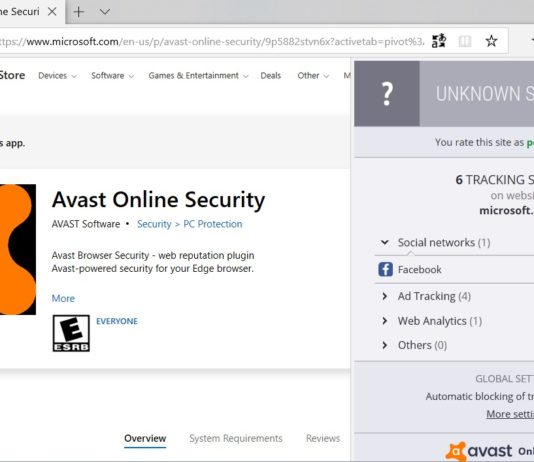Click the translate icon in address bar
The height and width of the screenshot is (462, 534).
(439, 41)
